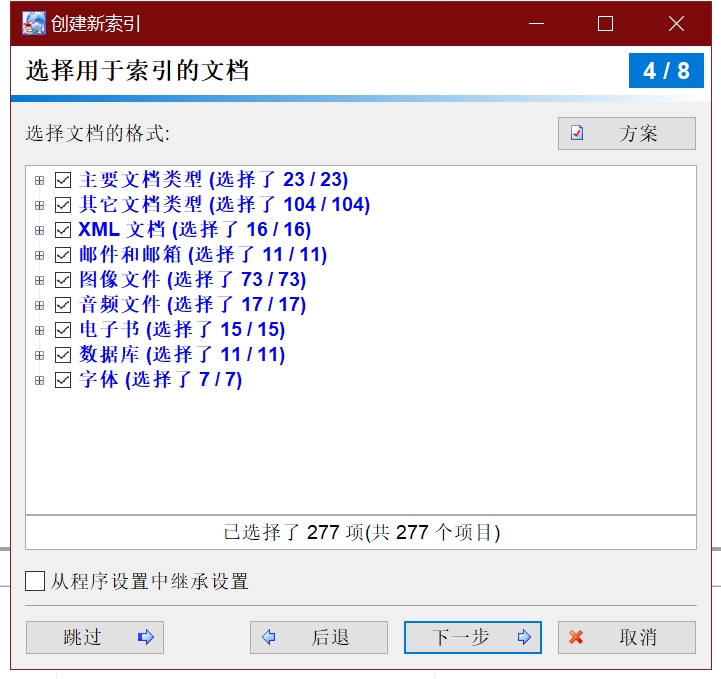Expand the 音频文件 tree node

pyautogui.click(x=40, y=305)
